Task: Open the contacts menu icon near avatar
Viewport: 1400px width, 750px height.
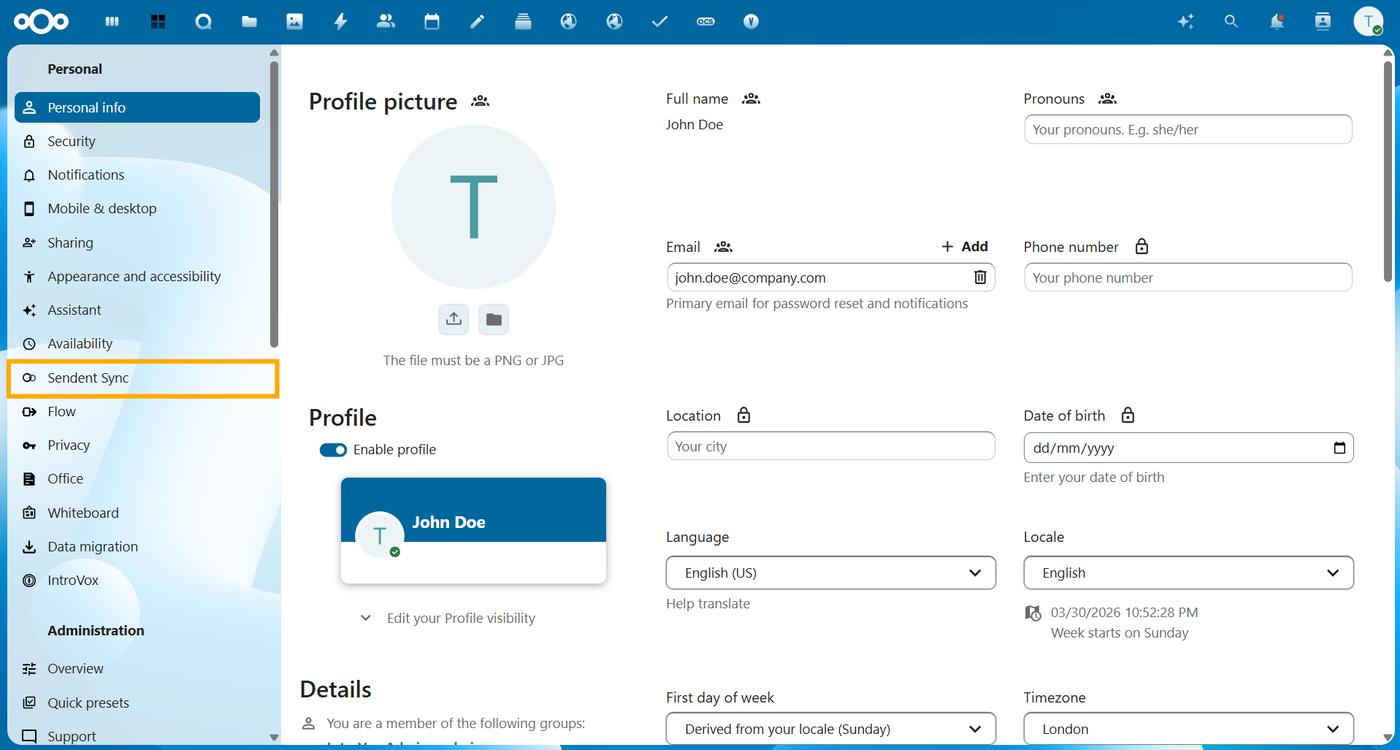Action: tap(1323, 21)
